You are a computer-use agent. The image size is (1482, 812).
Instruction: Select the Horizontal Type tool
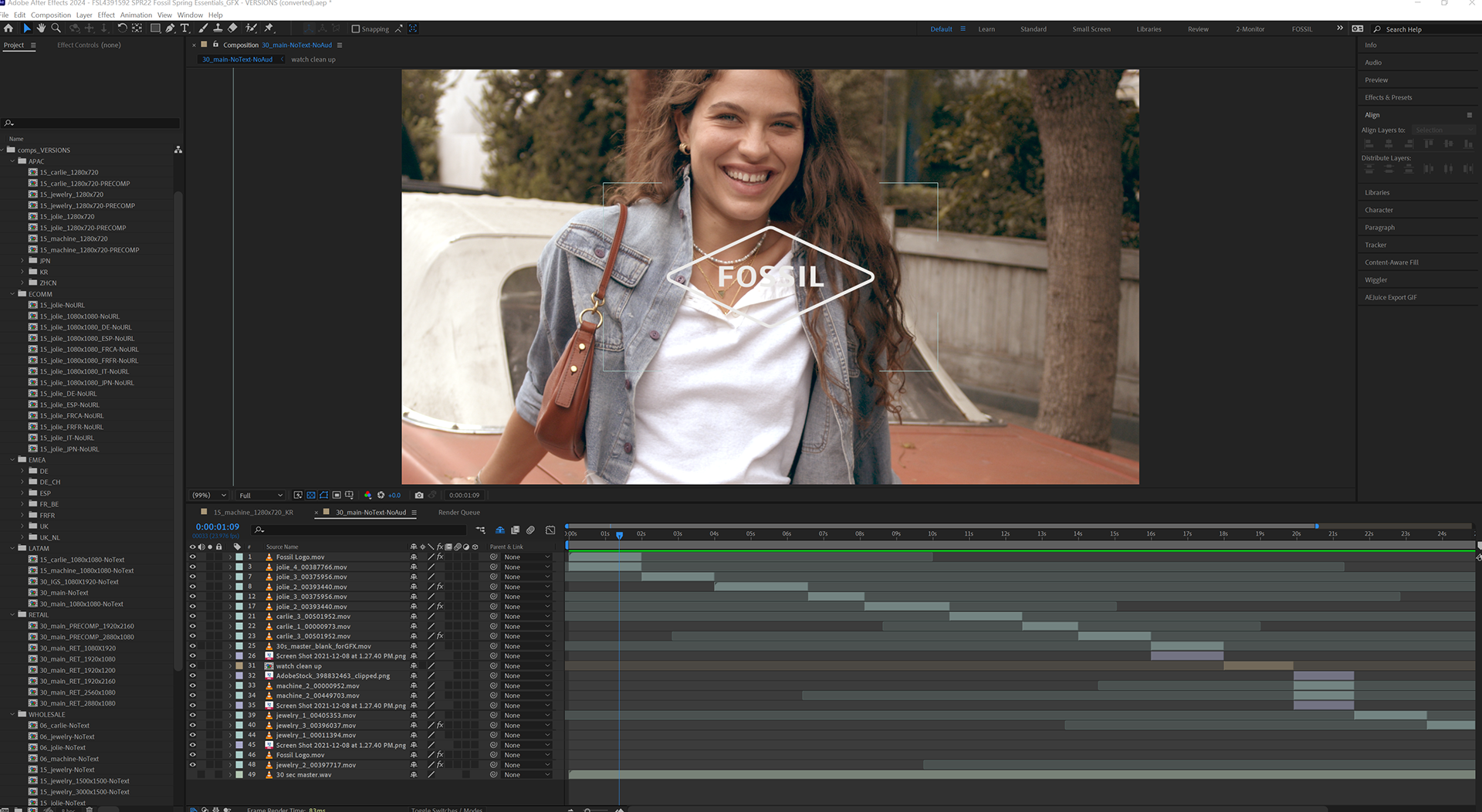(184, 29)
